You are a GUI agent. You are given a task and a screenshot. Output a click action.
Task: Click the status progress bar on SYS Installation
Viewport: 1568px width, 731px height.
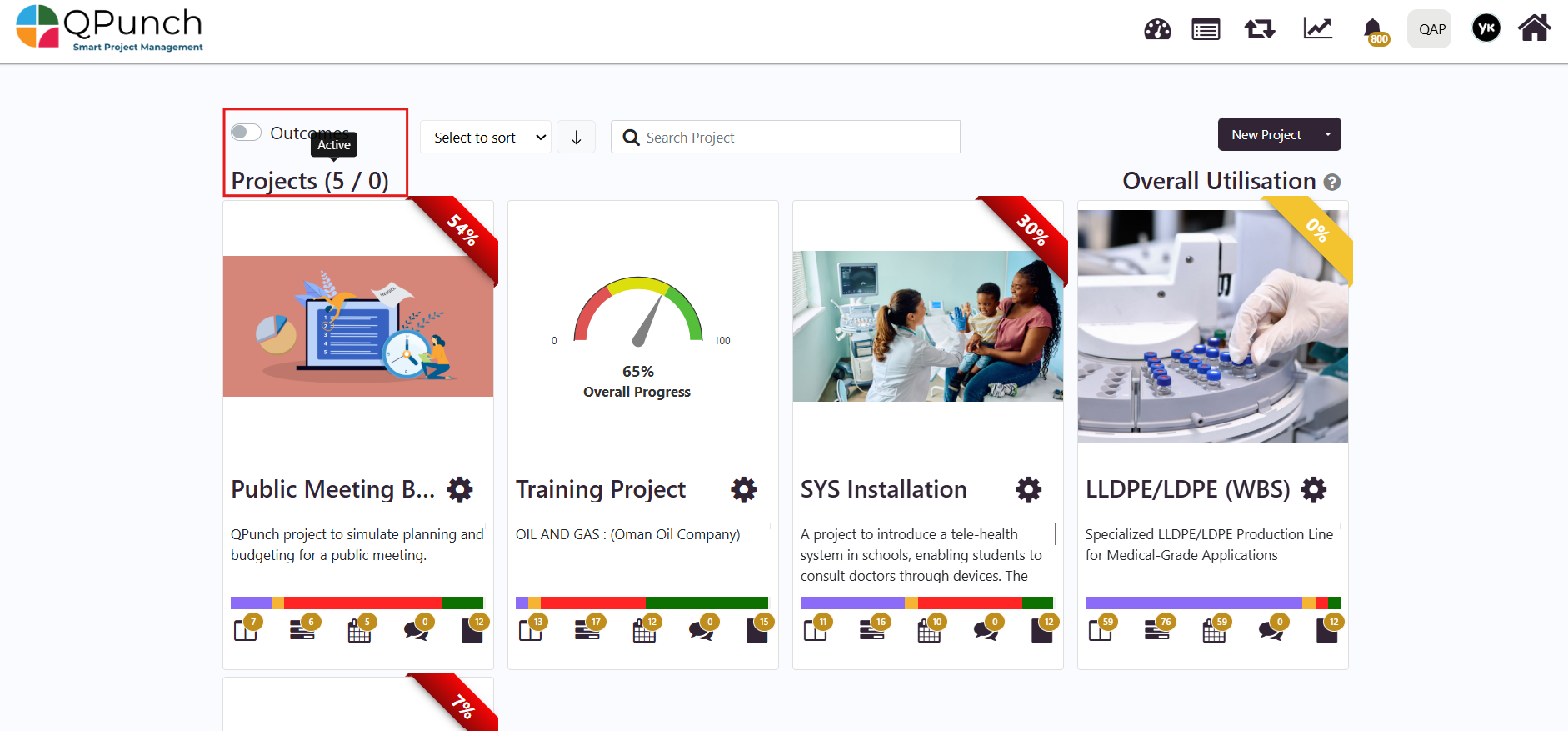click(926, 603)
